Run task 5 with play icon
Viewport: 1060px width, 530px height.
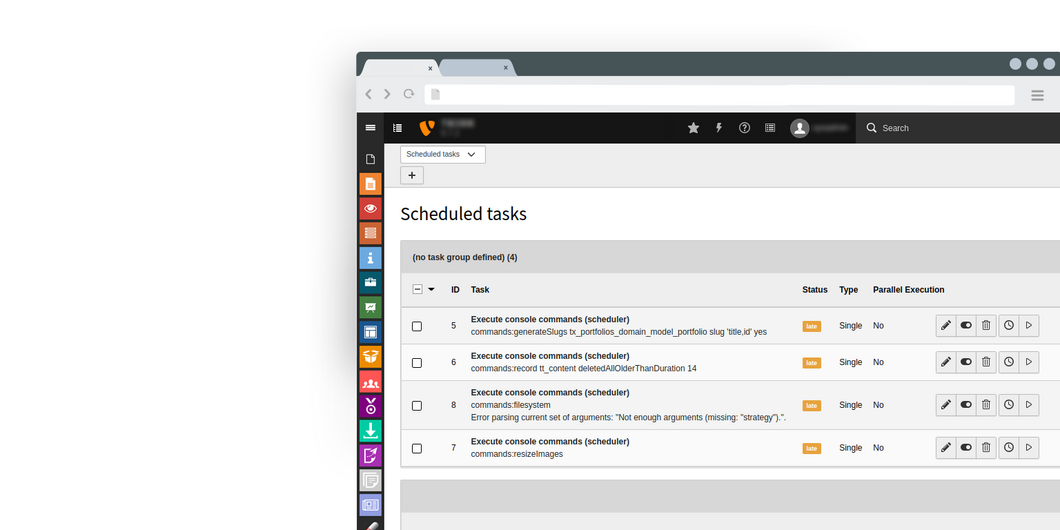[x=1028, y=325]
